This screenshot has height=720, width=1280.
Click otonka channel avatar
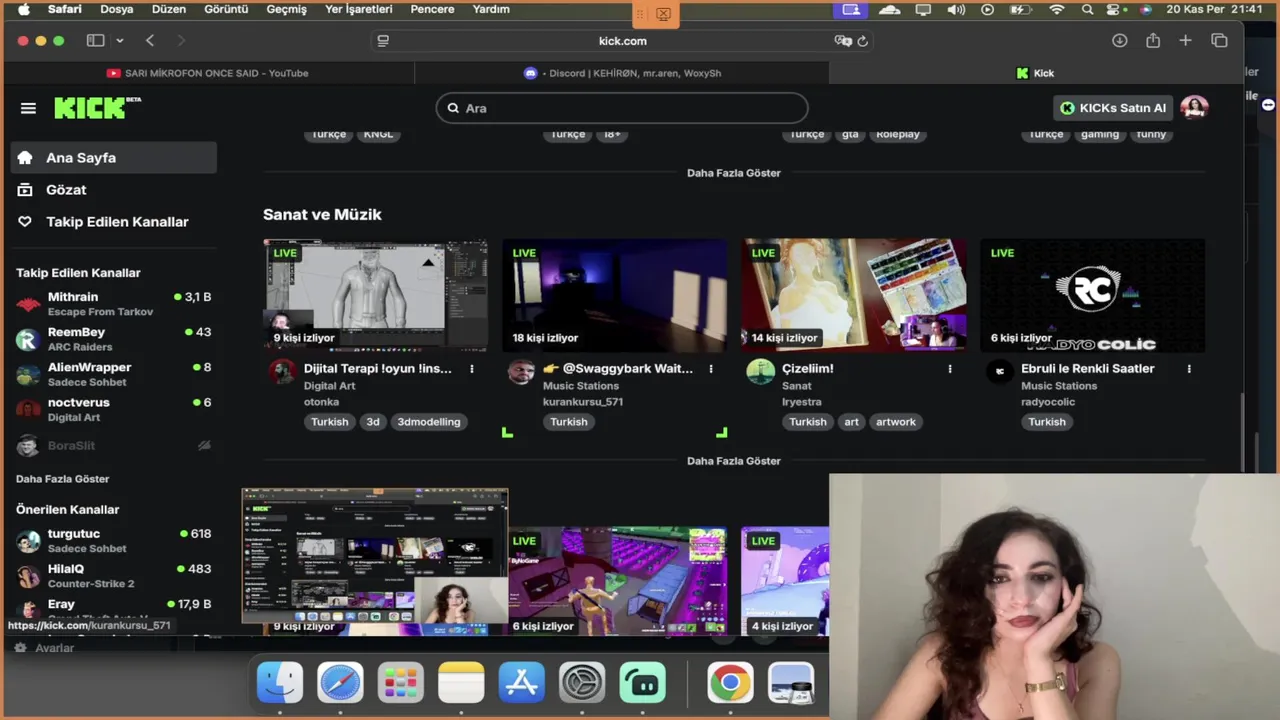point(282,372)
